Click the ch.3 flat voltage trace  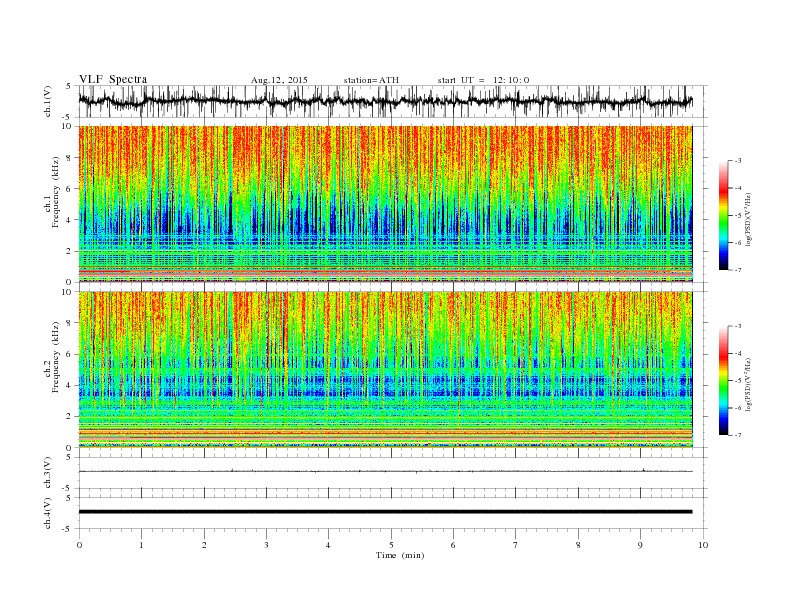pos(385,471)
